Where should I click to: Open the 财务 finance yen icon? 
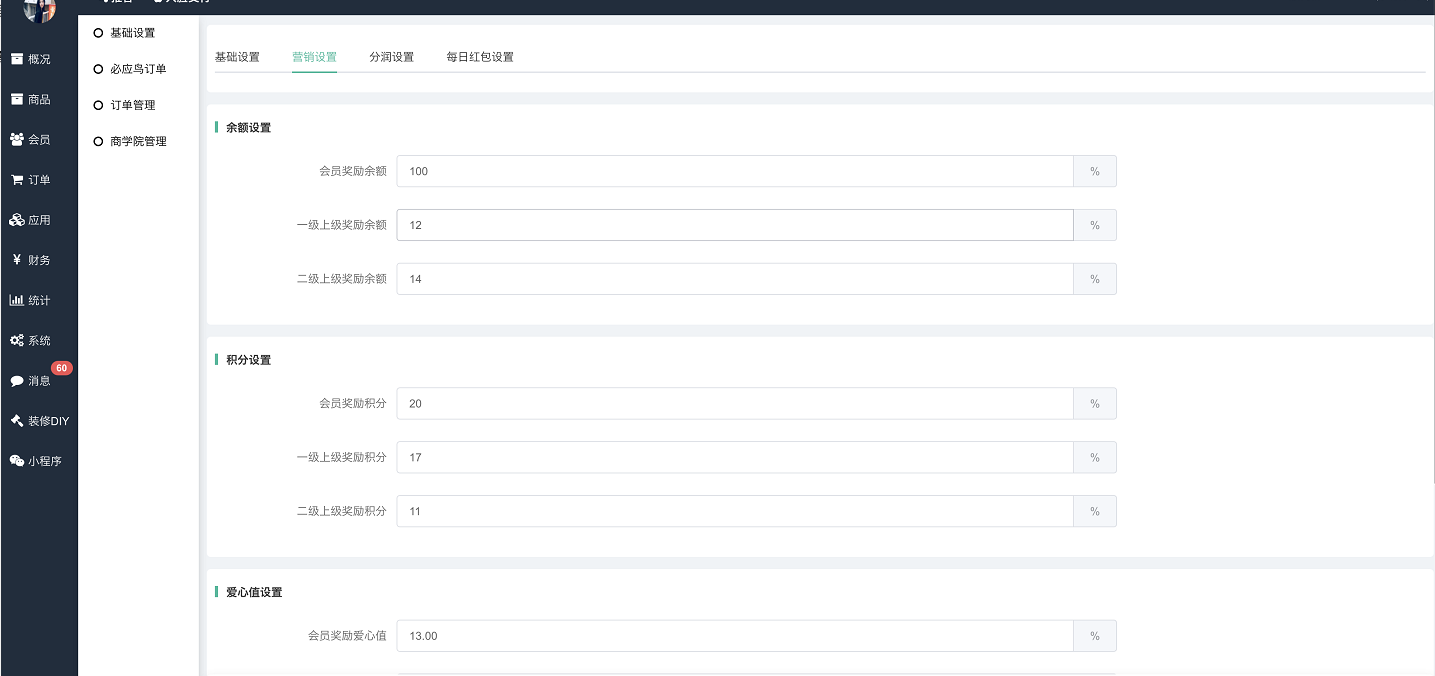(17, 260)
